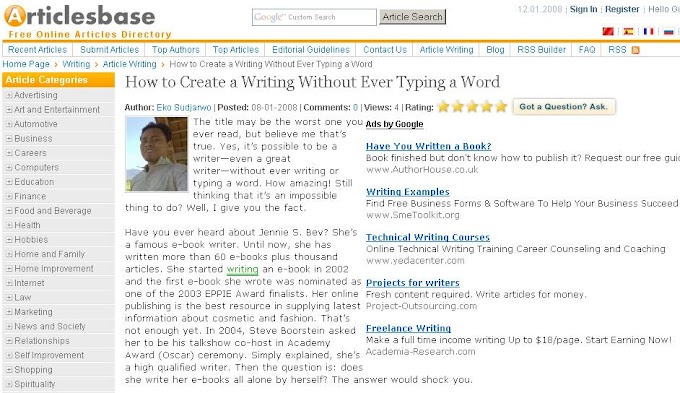Open the Home Improvement category
The width and height of the screenshot is (680, 393).
point(54,269)
